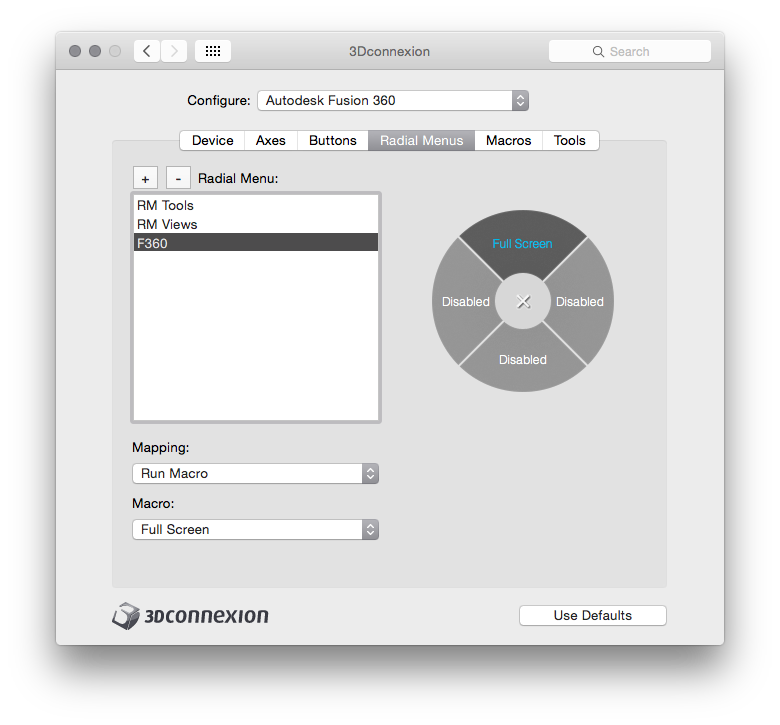This screenshot has height=725, width=780.
Task: Show all preferences grid icon
Action: coord(213,51)
